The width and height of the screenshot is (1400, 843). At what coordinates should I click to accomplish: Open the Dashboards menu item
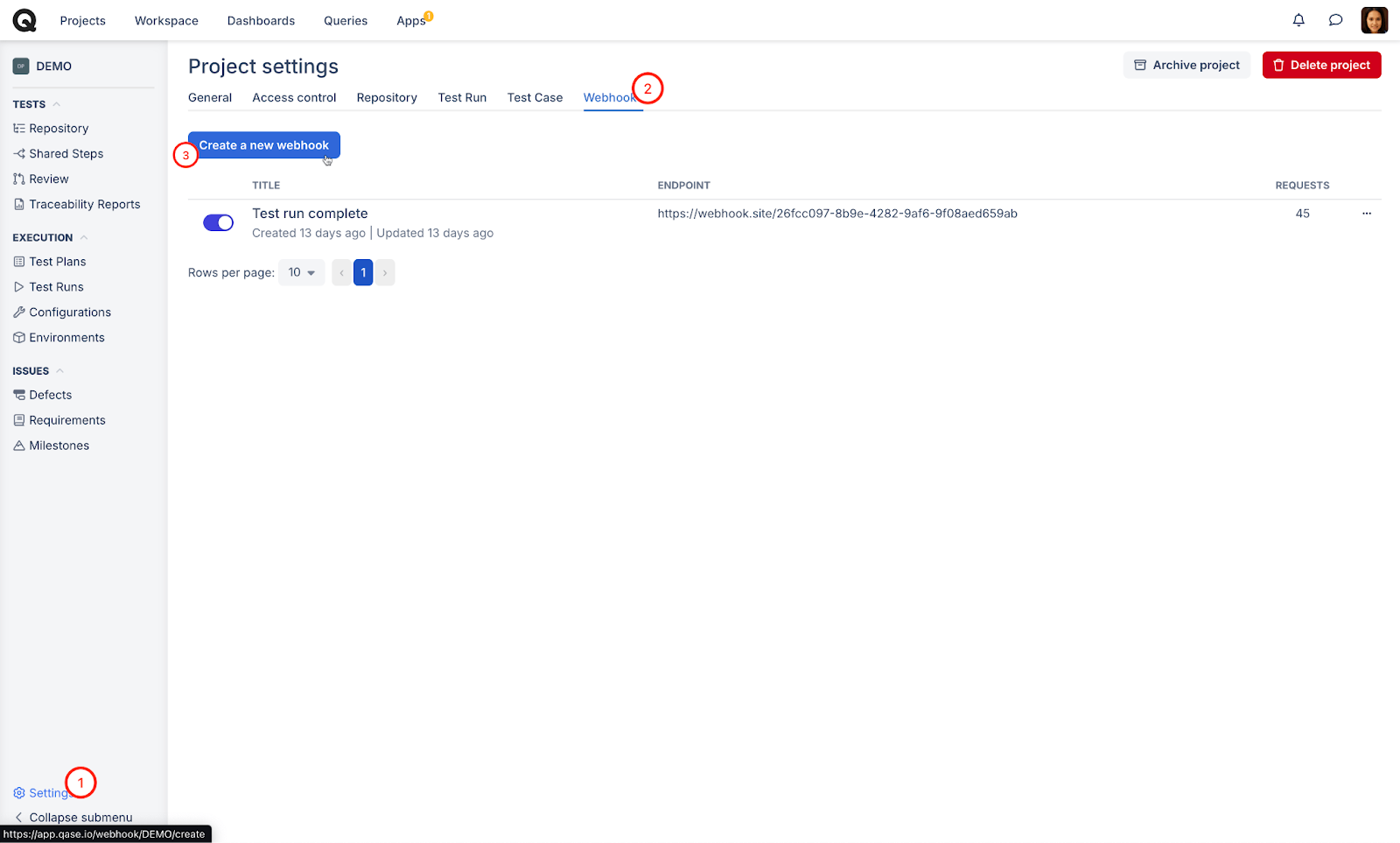(261, 21)
